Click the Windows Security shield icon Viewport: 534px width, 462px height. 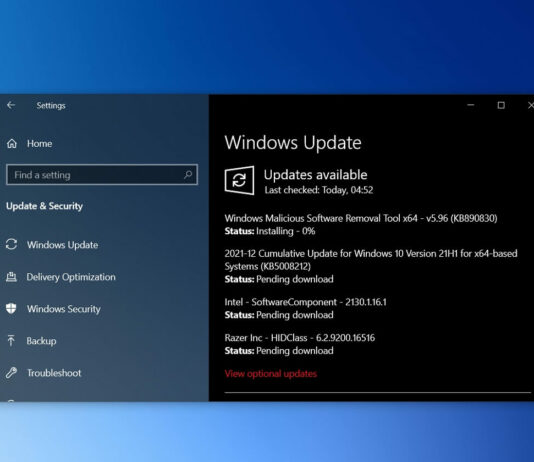pos(11,308)
